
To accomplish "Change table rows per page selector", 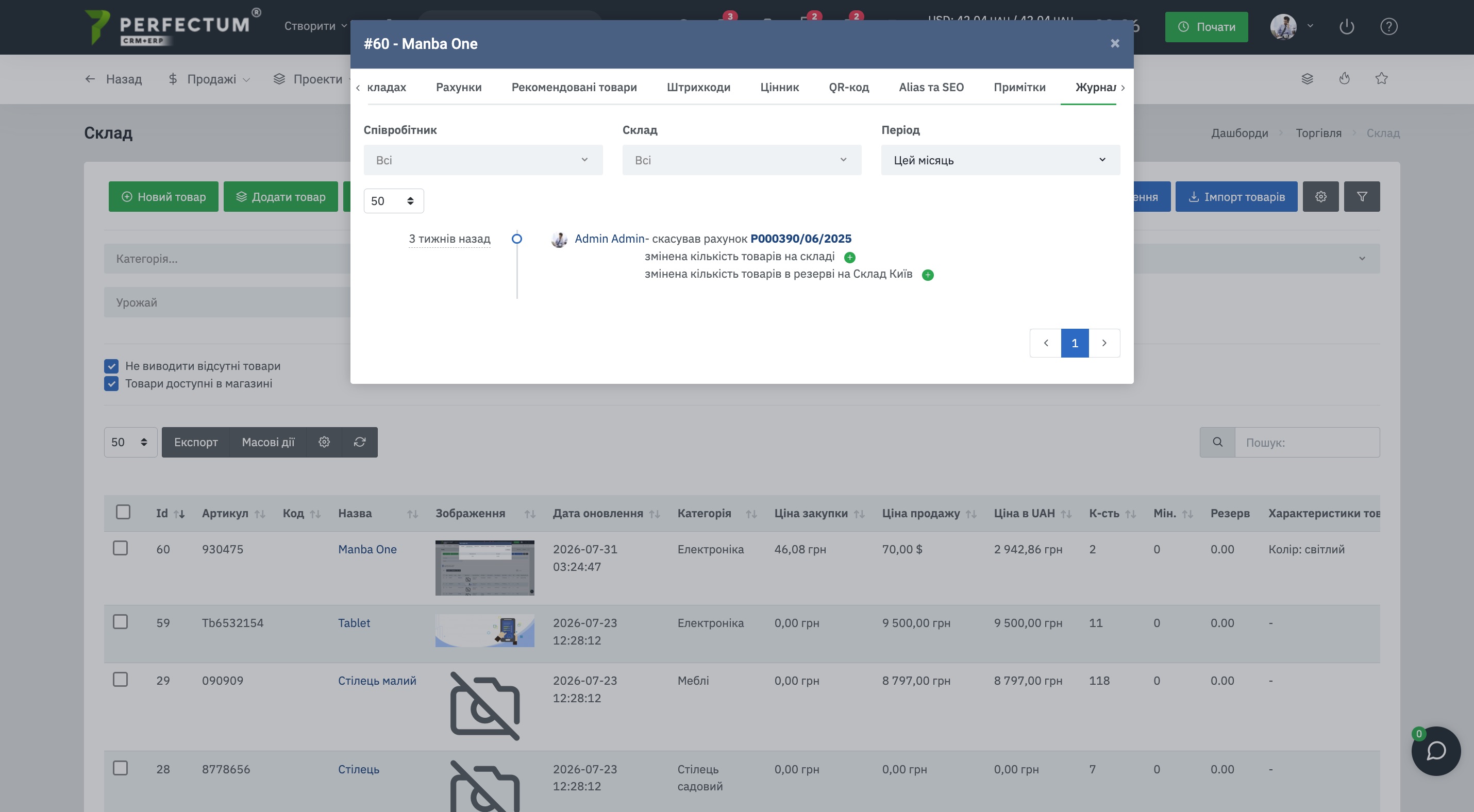I will 130,442.
